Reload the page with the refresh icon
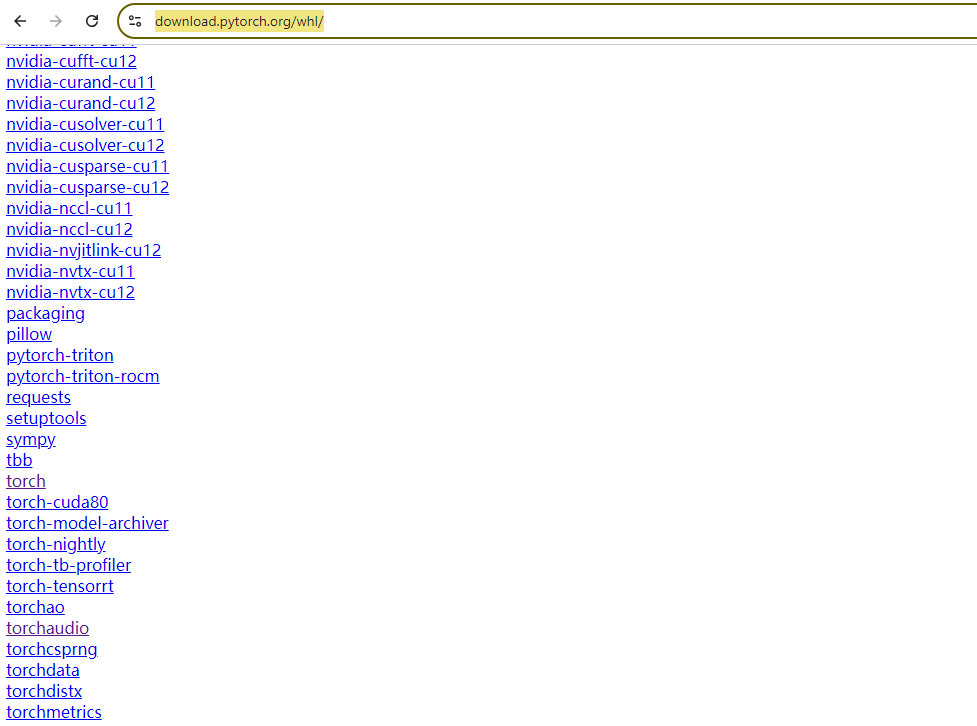 [92, 21]
